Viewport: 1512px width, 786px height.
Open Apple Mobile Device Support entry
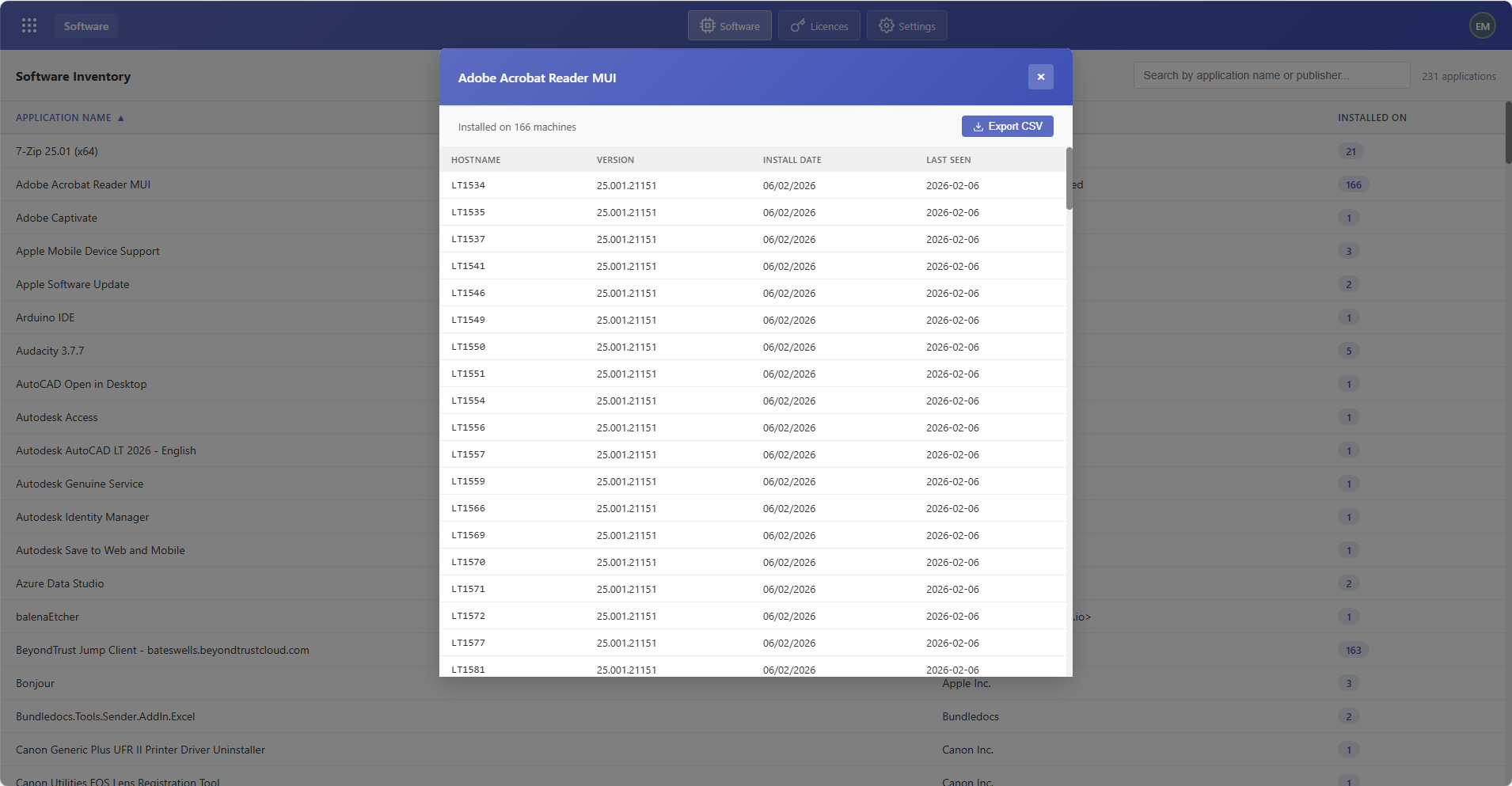[x=88, y=251]
